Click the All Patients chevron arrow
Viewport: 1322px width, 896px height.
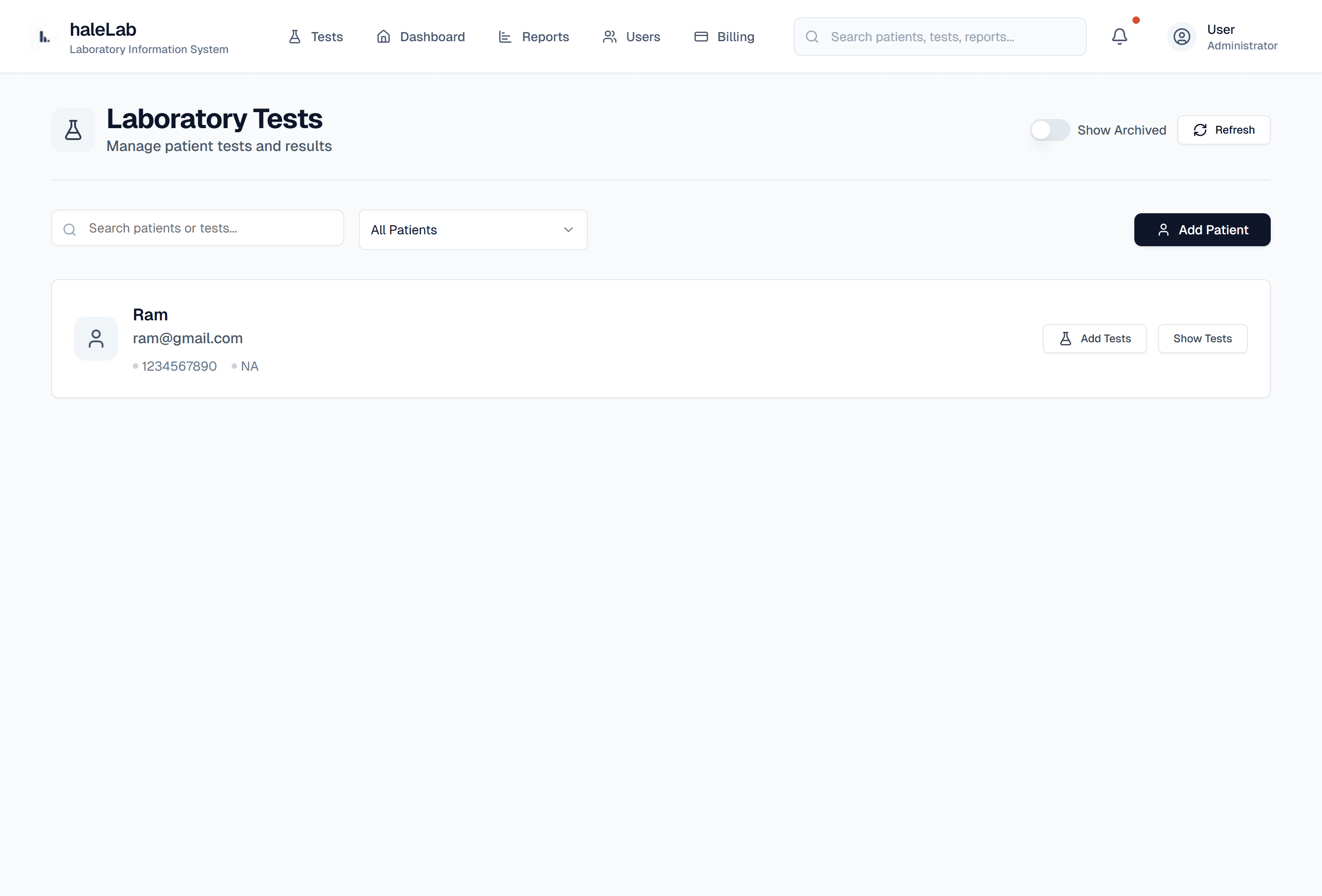coord(568,230)
